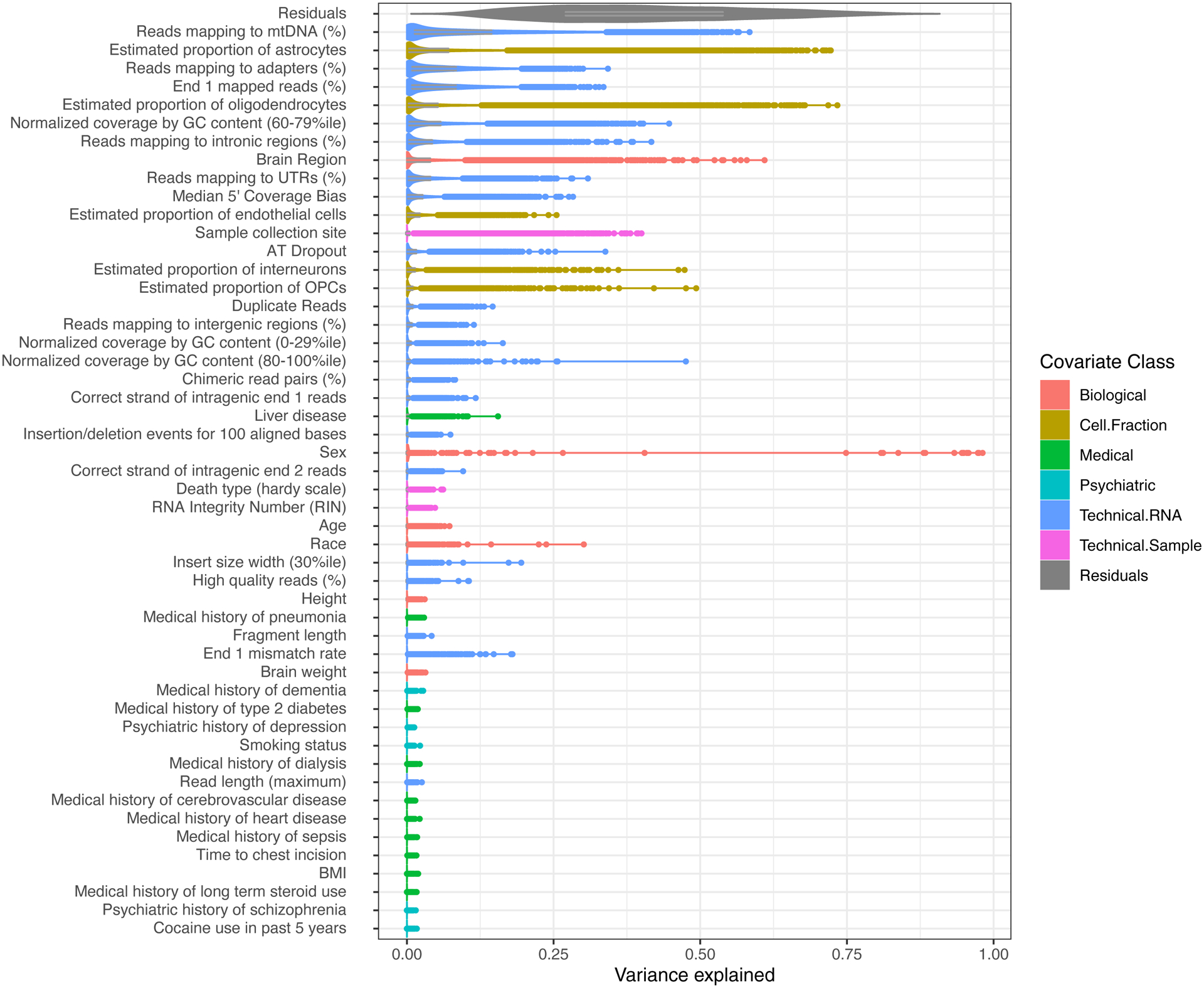Viewport: 1204px width, 988px height.
Task: Click the 'Sample collection site' label
Action: coord(270,233)
